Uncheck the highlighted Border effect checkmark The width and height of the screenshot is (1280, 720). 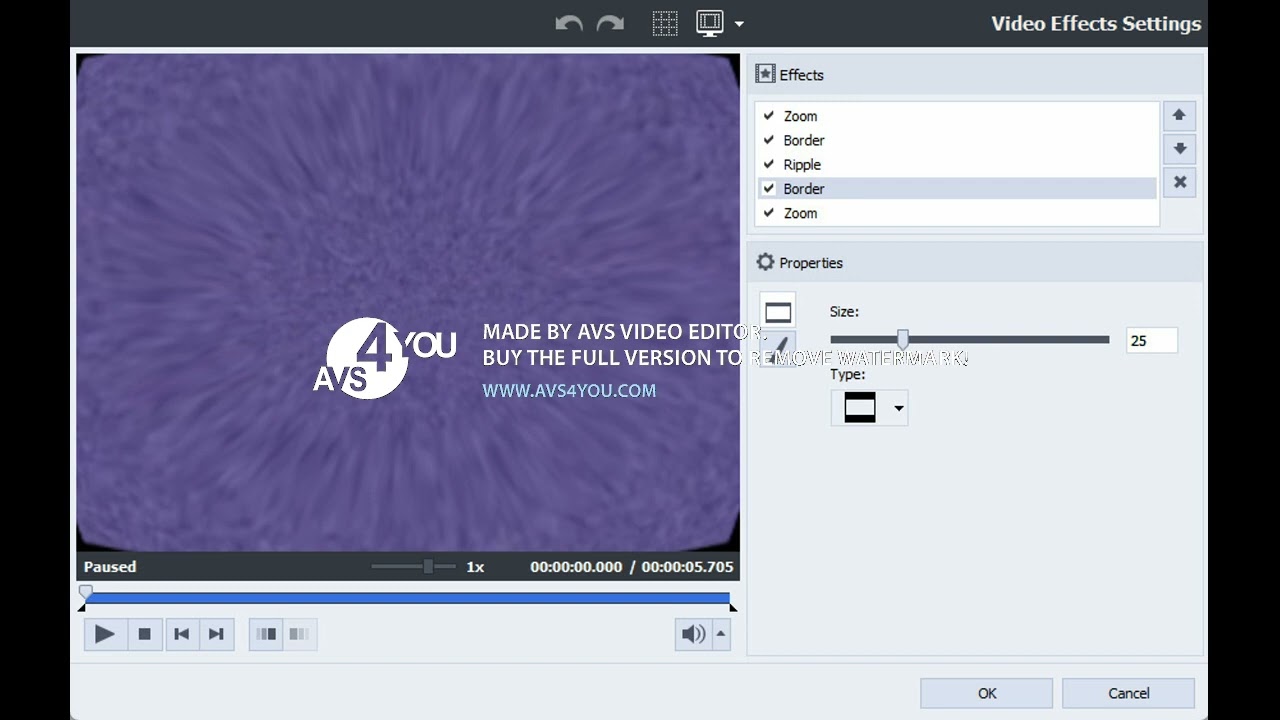[x=769, y=188]
